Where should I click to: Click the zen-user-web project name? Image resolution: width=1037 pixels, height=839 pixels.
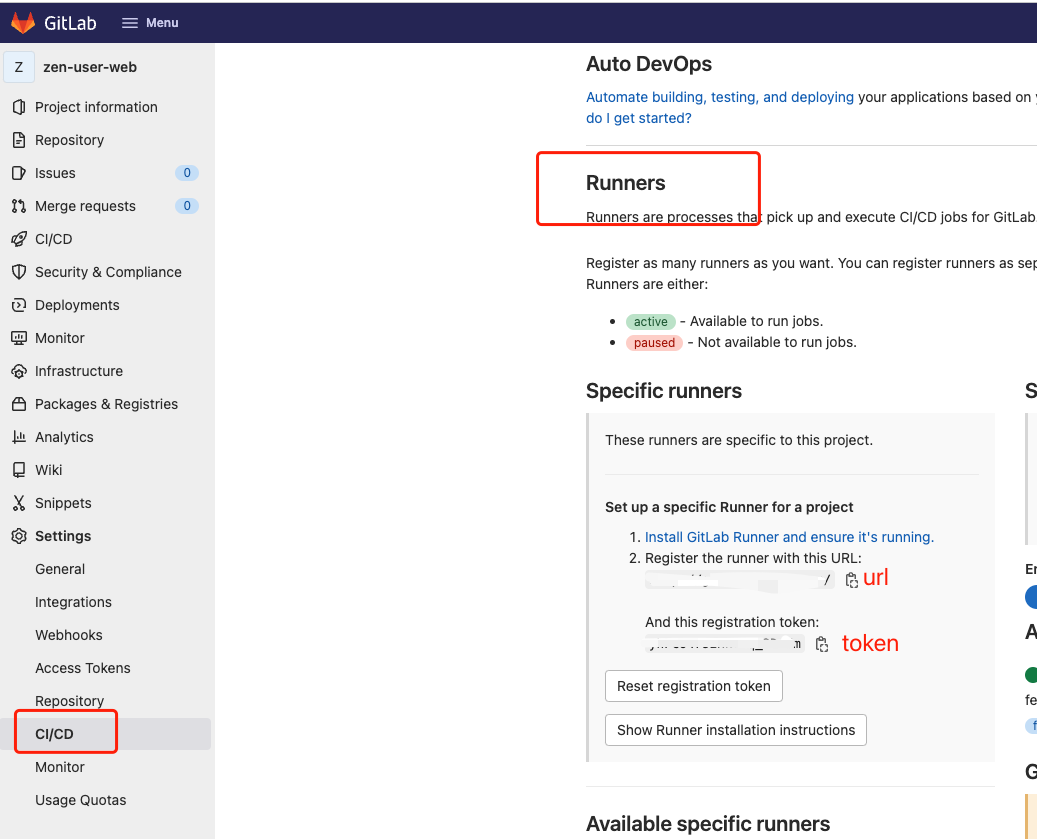90,67
